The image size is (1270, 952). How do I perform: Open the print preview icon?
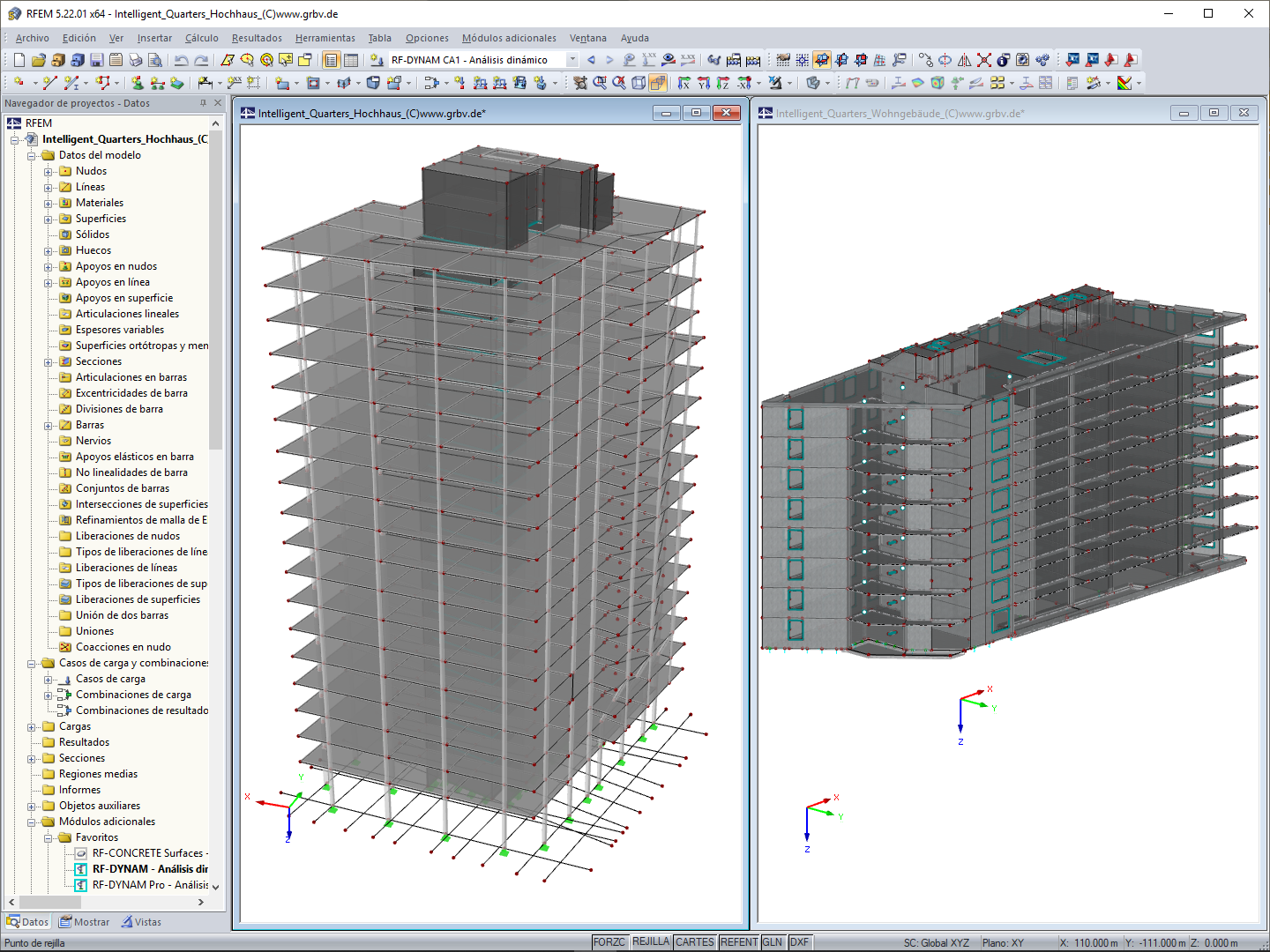[154, 60]
